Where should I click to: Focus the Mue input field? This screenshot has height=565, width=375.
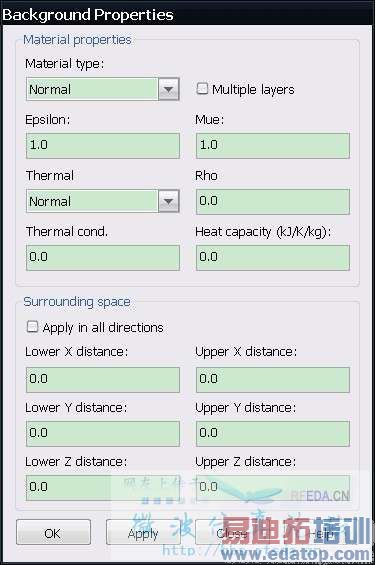[x=273, y=146]
